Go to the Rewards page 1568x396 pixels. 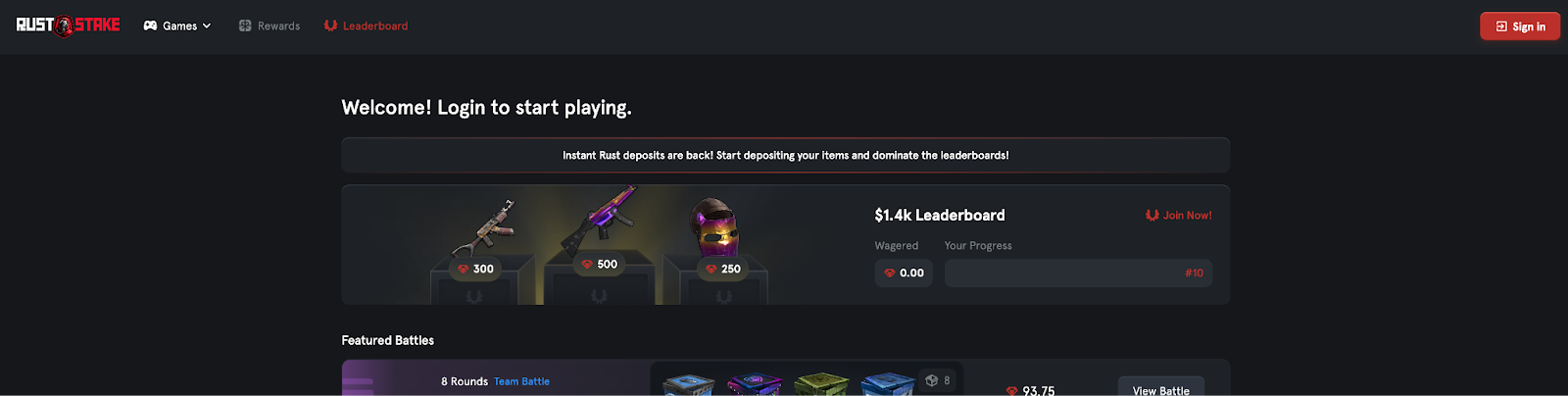pos(269,25)
